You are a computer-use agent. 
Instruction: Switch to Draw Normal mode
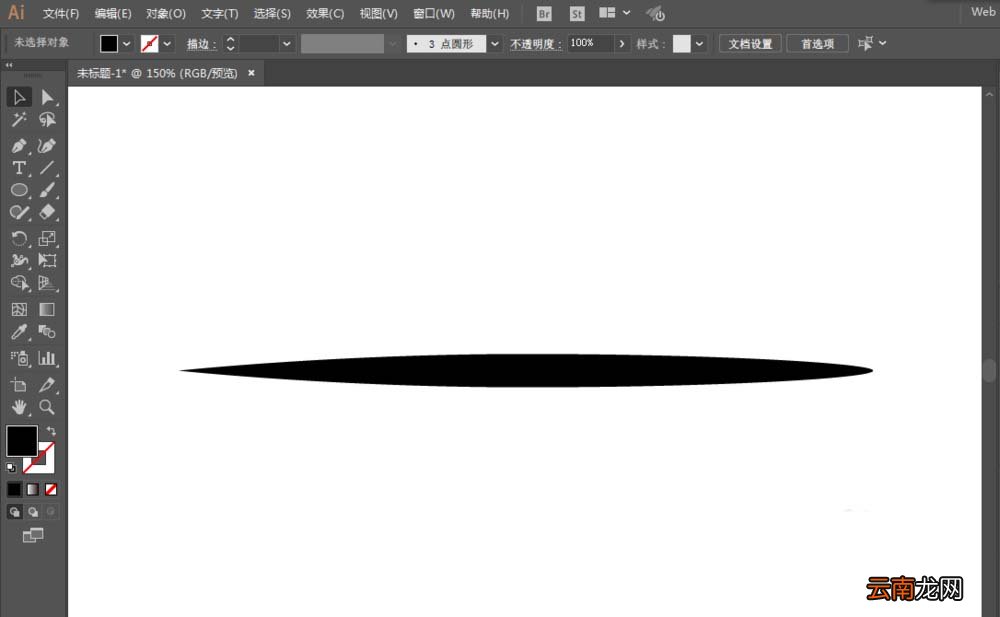pyautogui.click(x=14, y=512)
